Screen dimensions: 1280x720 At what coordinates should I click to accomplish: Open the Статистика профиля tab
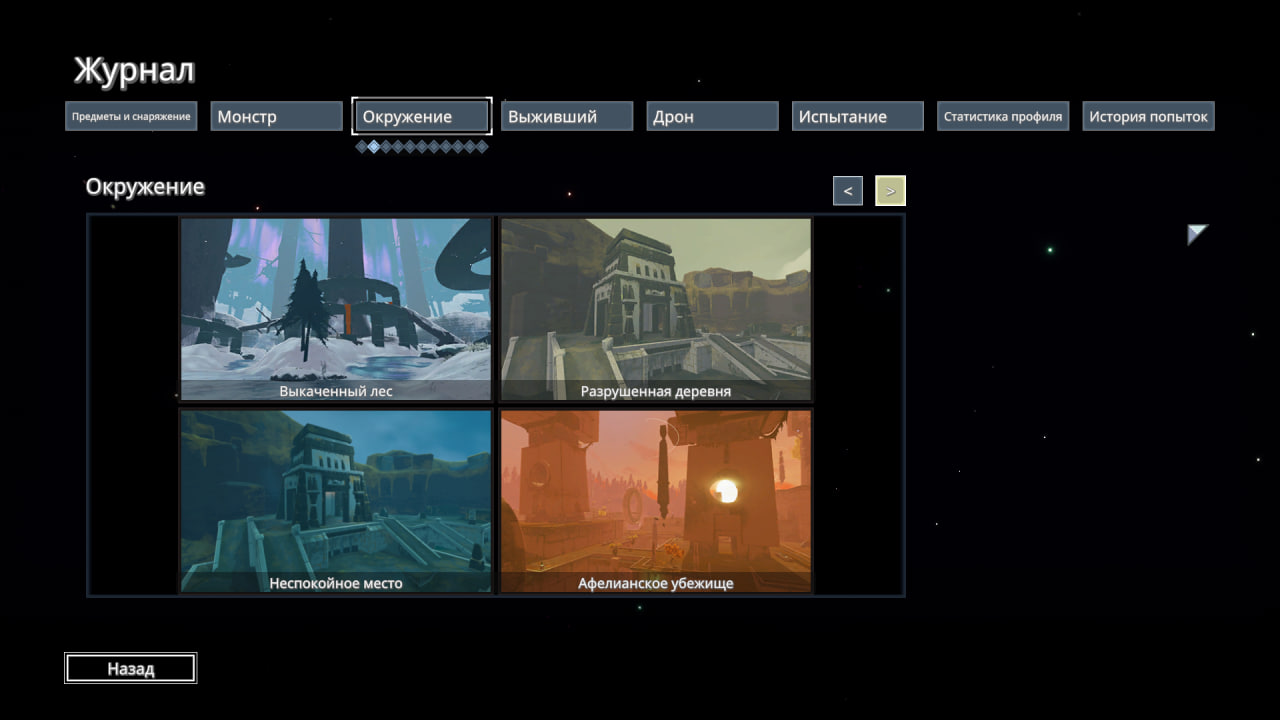tap(1003, 116)
